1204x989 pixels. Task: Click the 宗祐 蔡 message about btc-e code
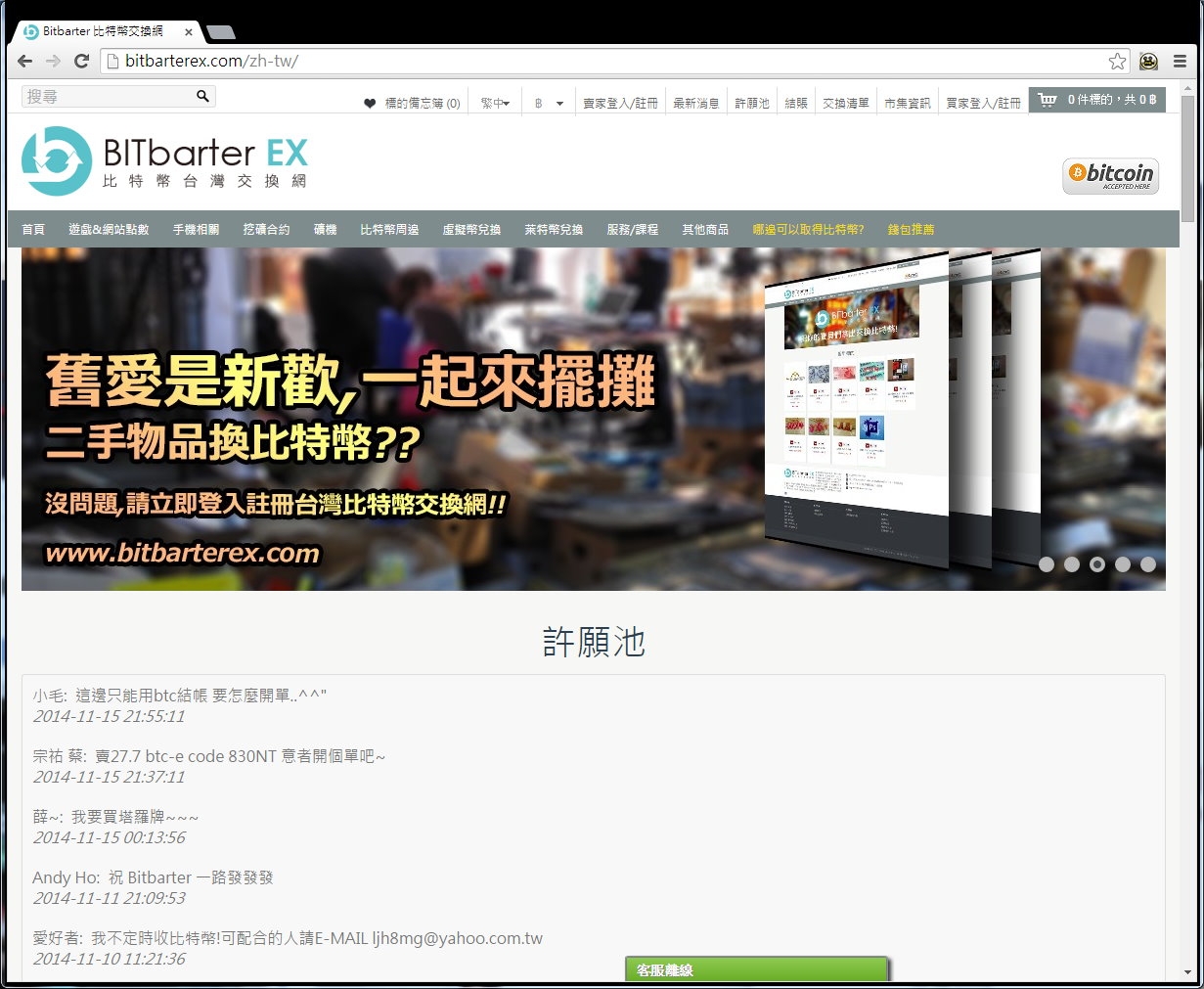point(209,756)
